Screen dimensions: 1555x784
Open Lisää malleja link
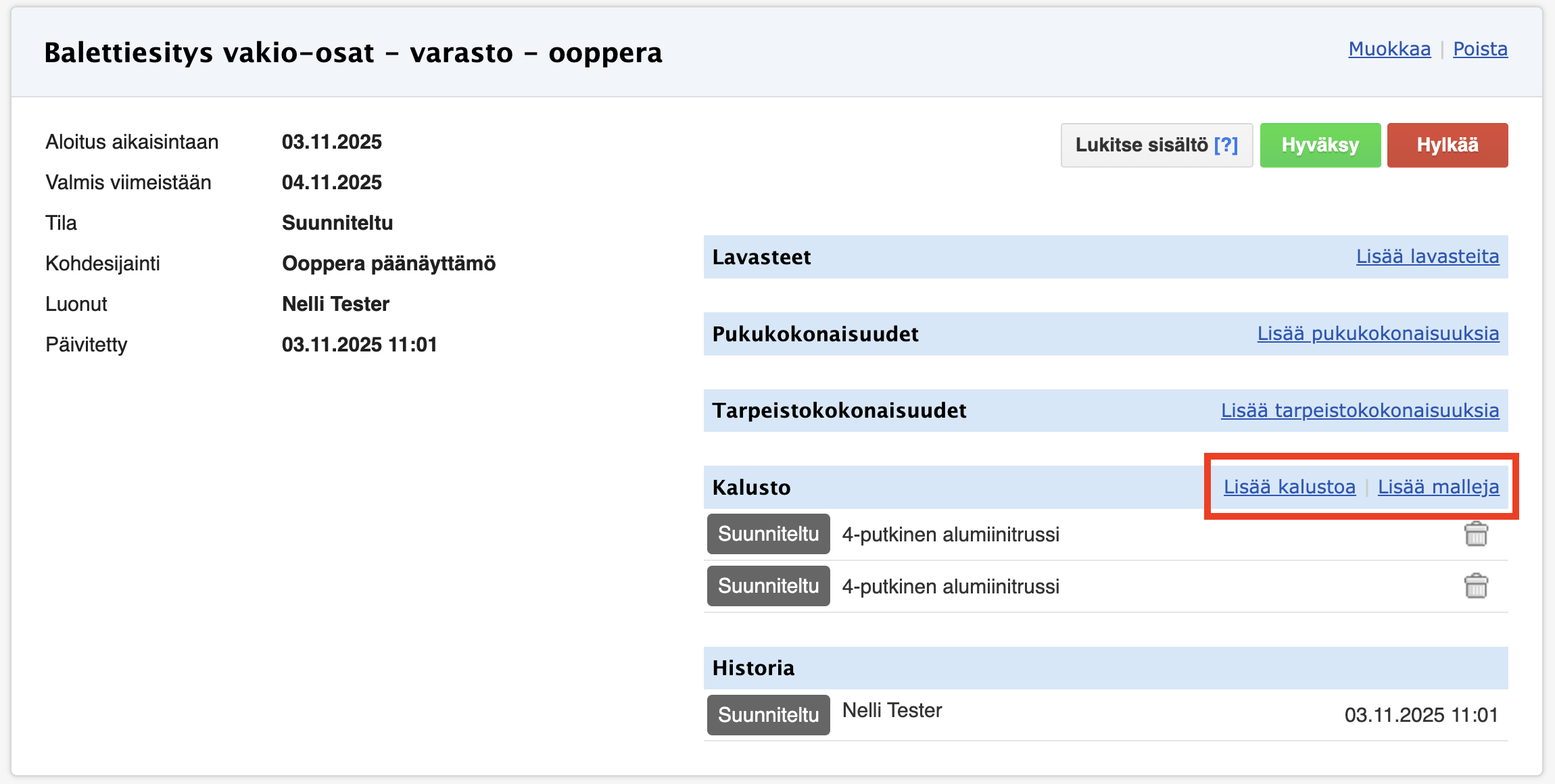[1438, 487]
